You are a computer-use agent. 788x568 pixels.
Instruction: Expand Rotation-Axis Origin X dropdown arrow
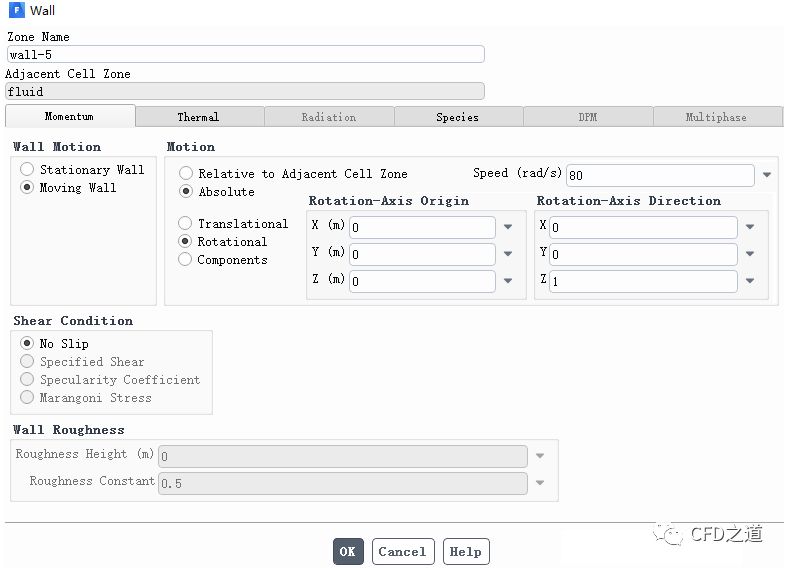508,227
